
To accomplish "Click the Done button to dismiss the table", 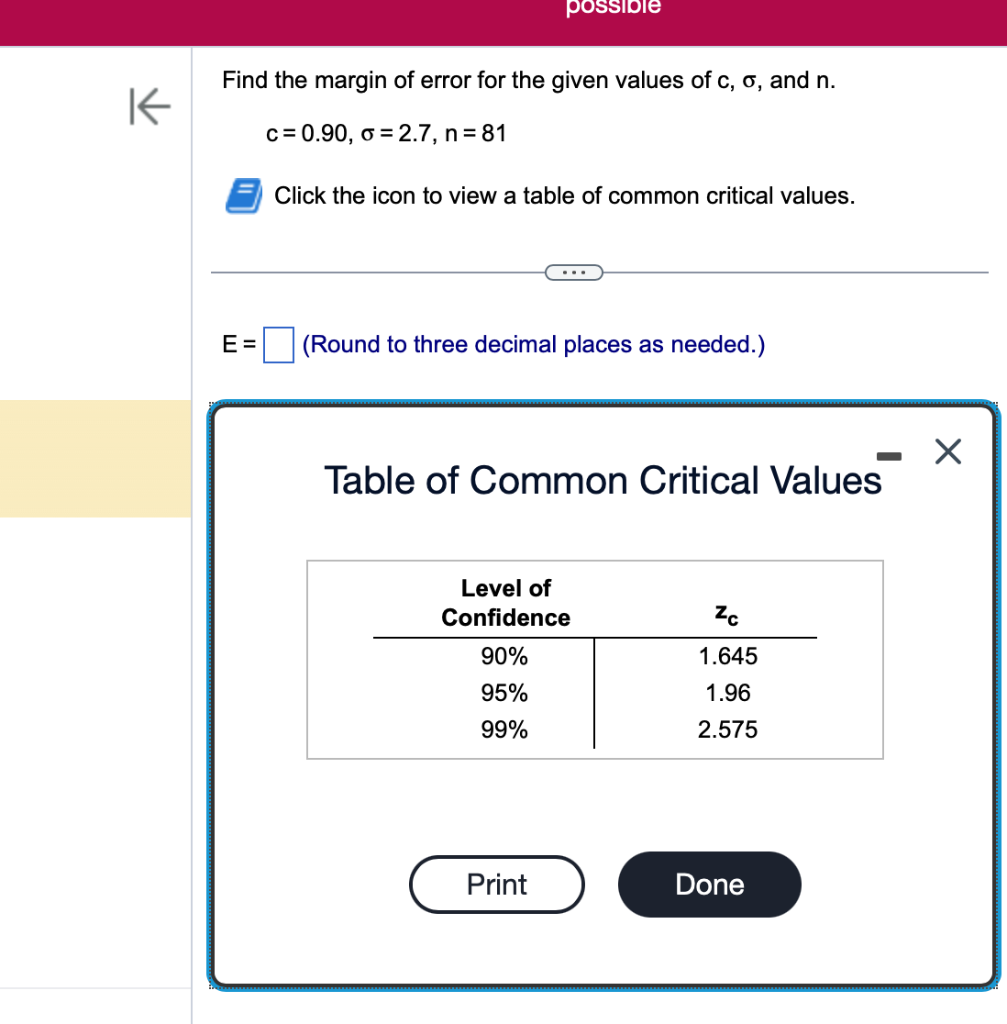I will click(709, 884).
